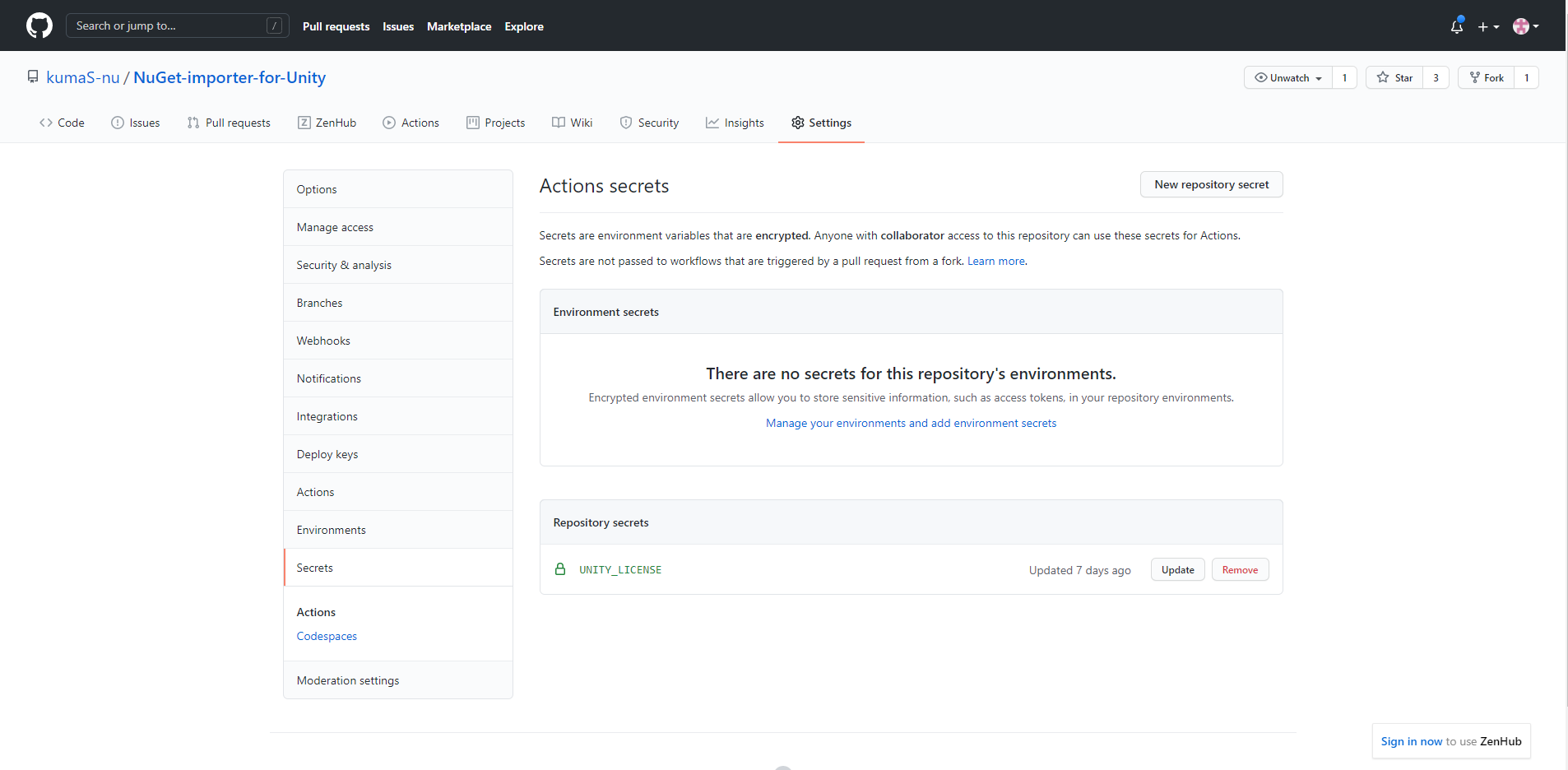1568x770 pixels.
Task: Select the ZenHub tab icon
Action: [304, 123]
